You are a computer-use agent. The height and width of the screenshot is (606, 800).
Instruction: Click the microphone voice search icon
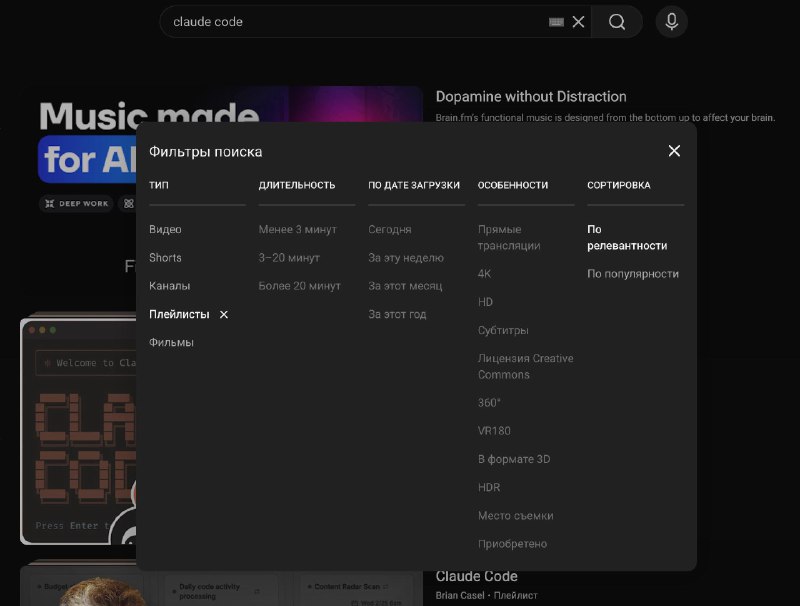coord(671,22)
